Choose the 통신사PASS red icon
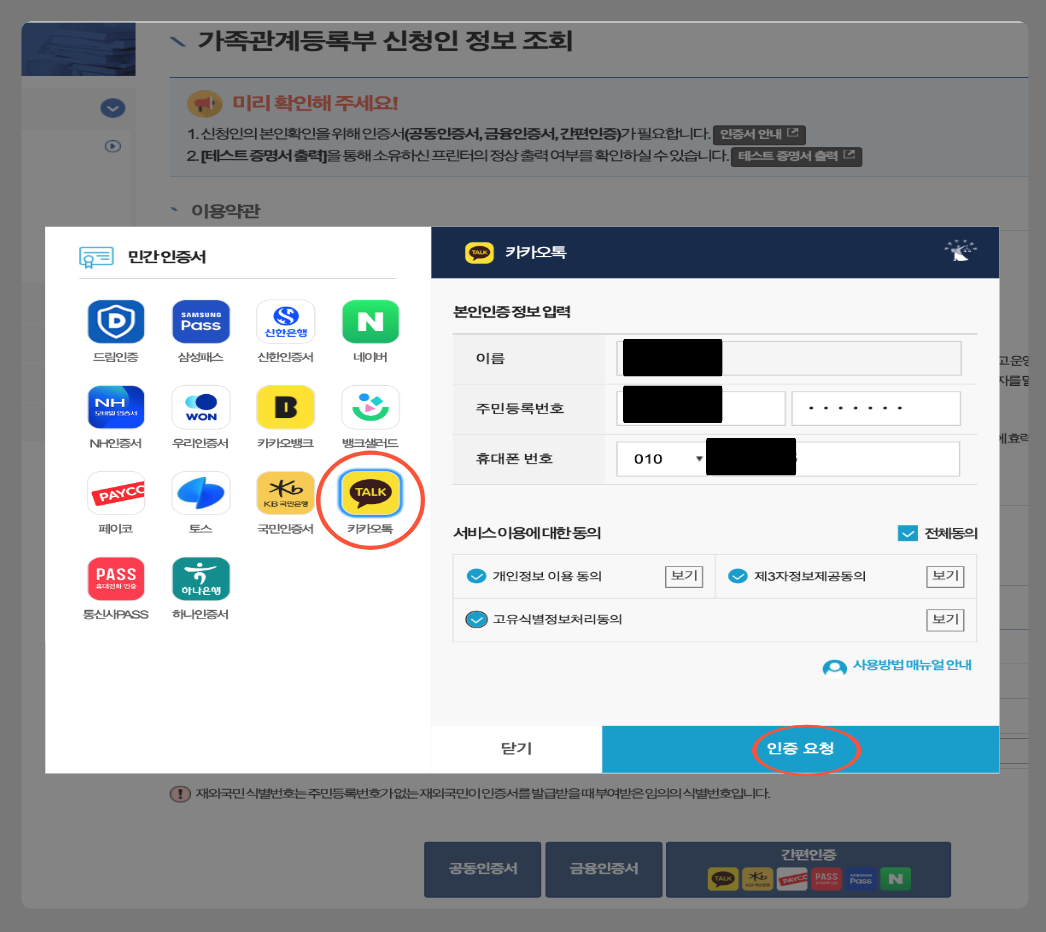Viewport: 1046px width, 932px height. 115,578
